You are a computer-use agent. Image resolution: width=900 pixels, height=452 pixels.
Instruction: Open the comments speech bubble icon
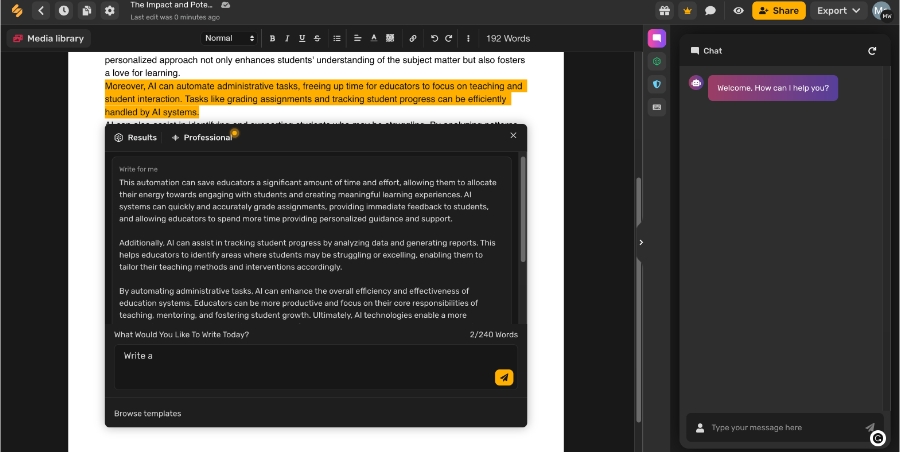pyautogui.click(x=710, y=11)
